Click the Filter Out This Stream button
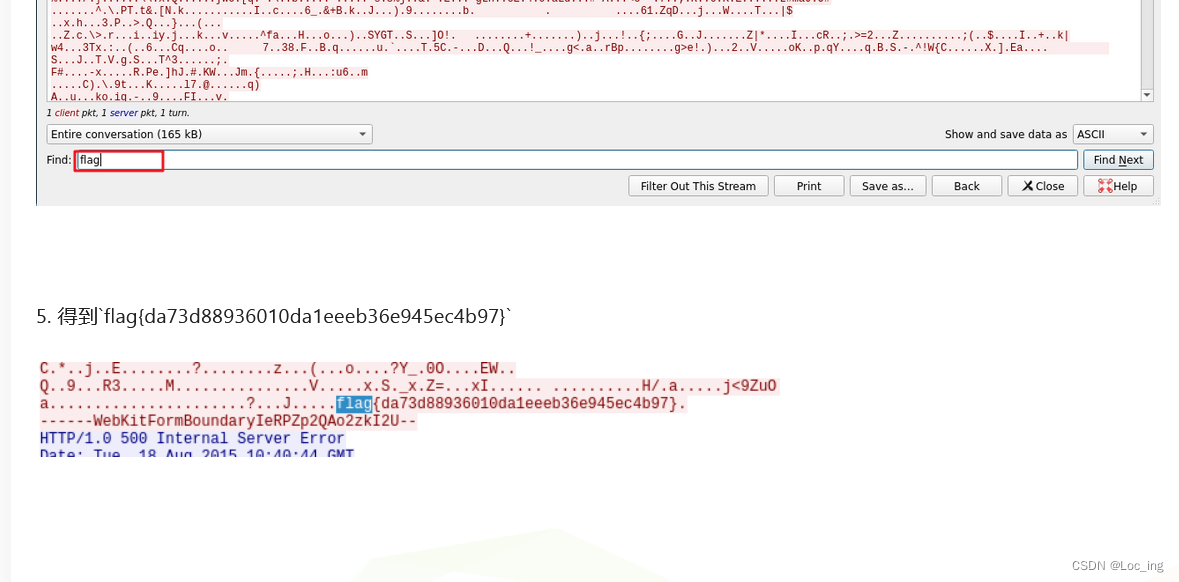This screenshot has width=1179, height=582. (697, 185)
